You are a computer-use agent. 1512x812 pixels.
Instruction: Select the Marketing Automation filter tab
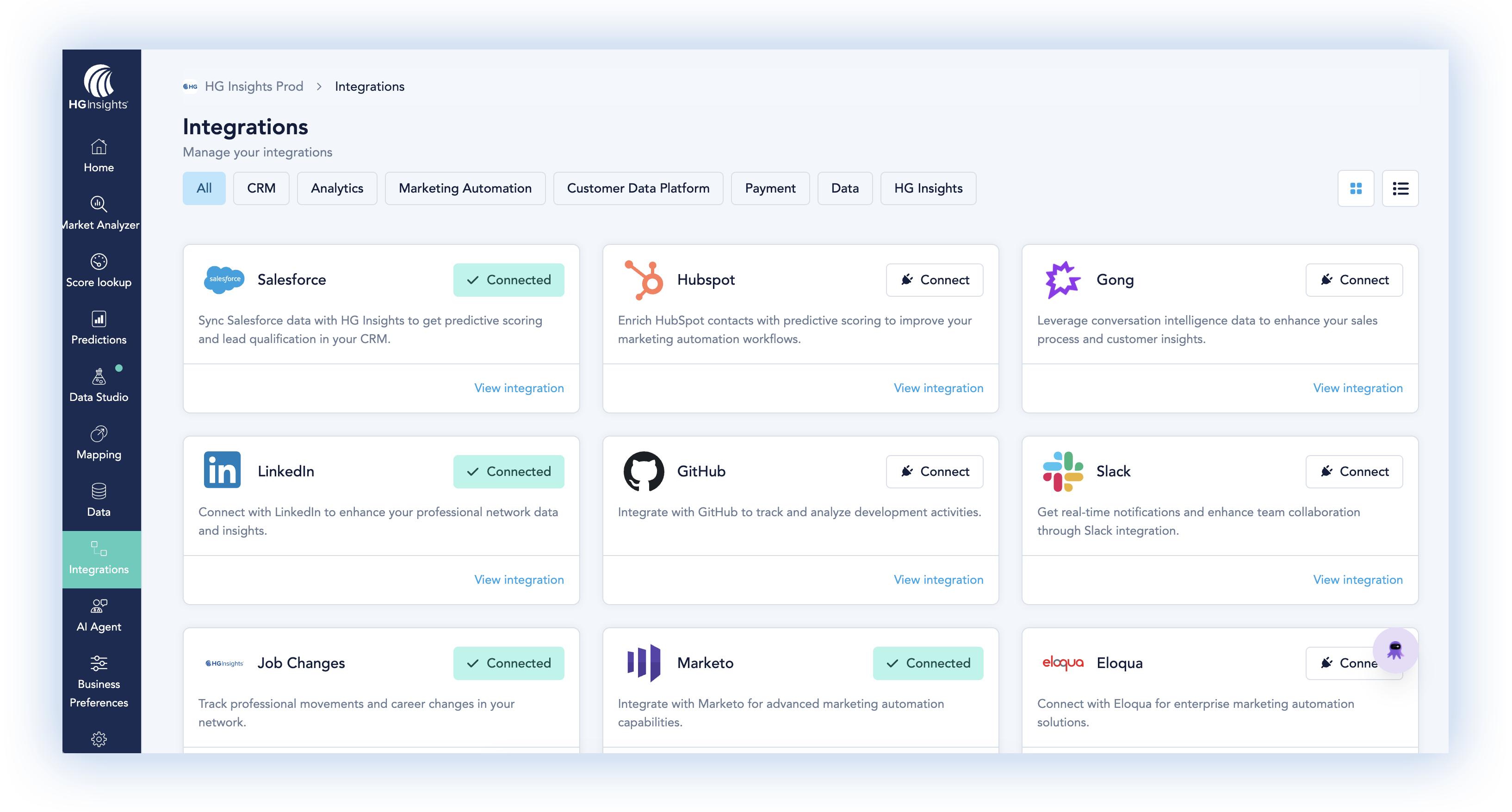(x=465, y=188)
